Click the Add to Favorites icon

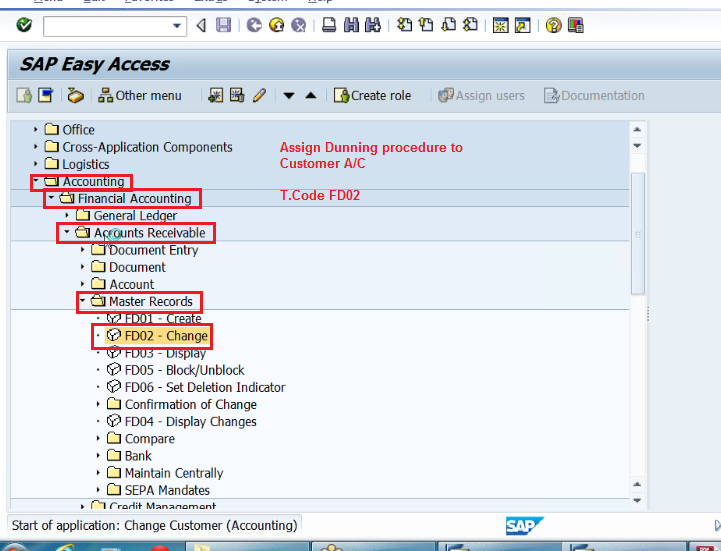(215, 96)
